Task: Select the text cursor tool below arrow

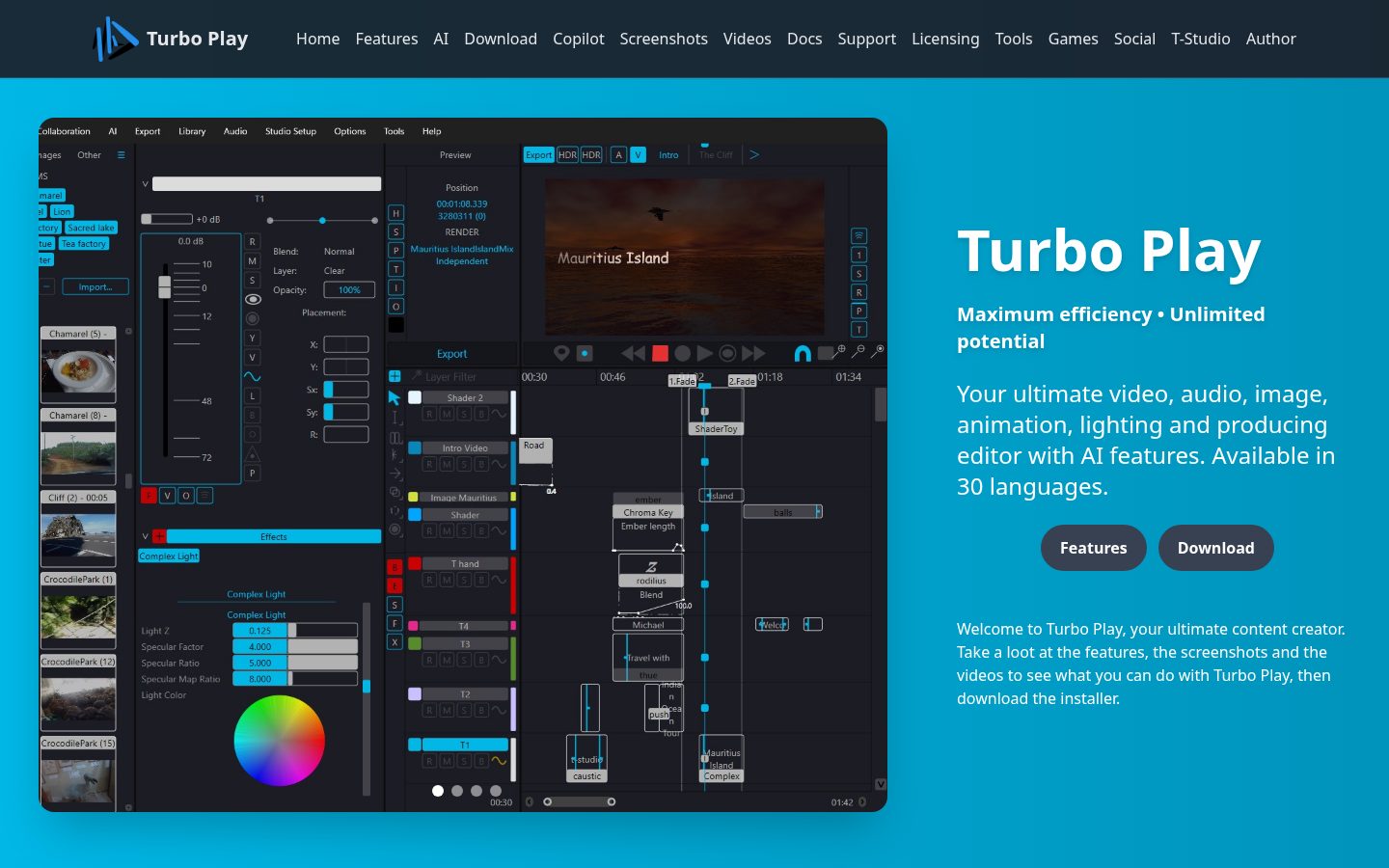Action: click(395, 418)
